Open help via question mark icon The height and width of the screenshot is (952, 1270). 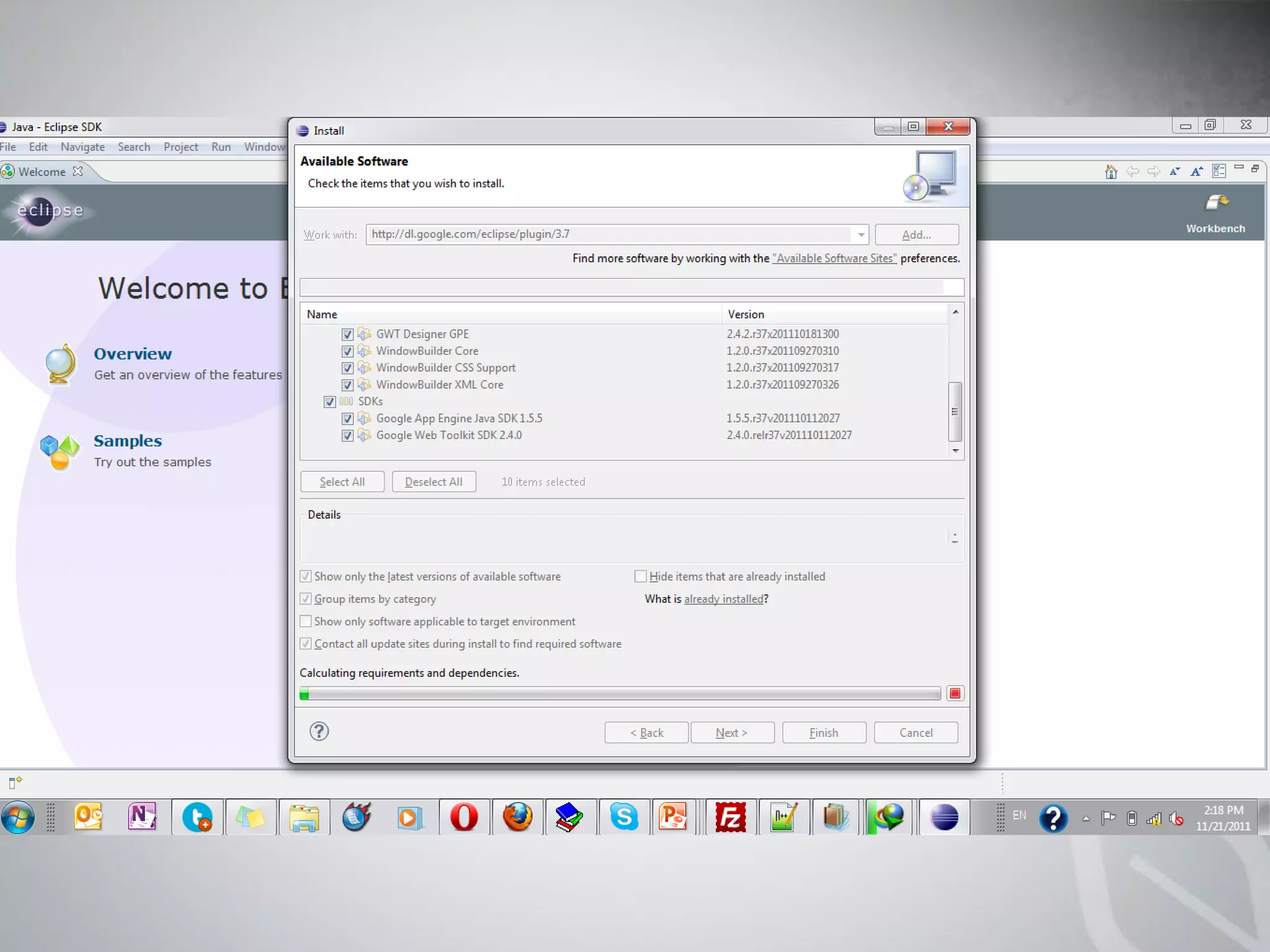pos(319,732)
